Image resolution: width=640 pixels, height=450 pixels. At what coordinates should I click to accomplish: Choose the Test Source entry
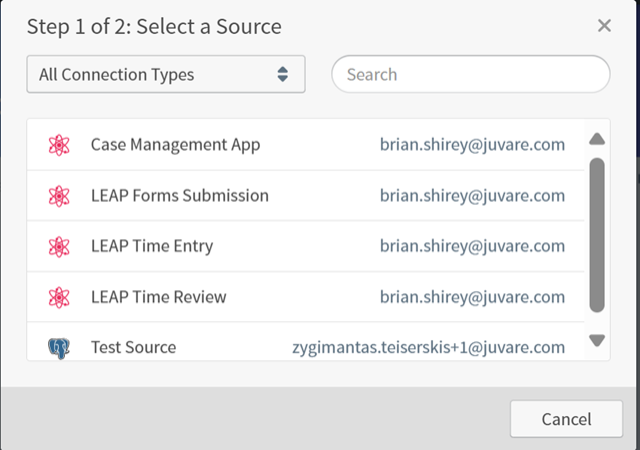[x=306, y=342]
